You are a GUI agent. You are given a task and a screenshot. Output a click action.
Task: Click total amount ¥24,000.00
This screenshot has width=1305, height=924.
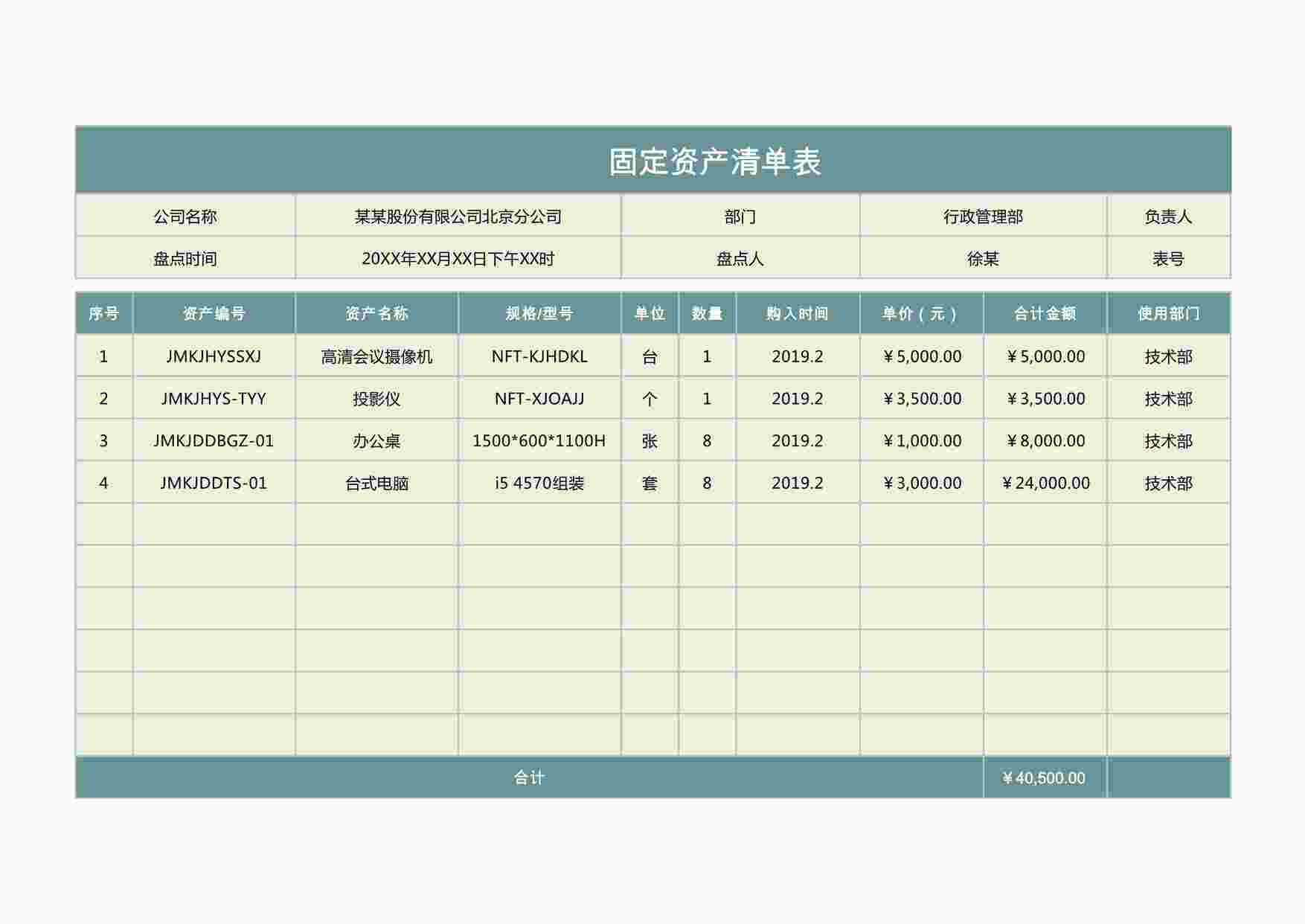point(1045,482)
